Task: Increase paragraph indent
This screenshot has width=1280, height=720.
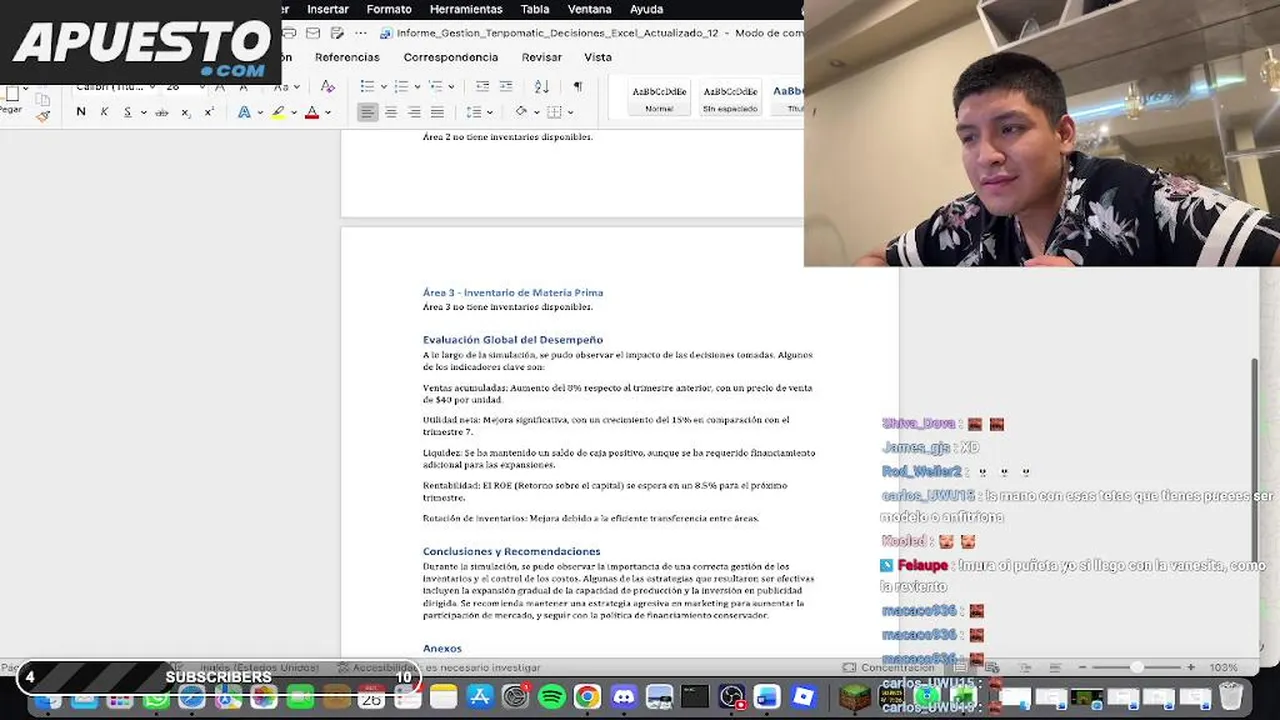Action: pos(506,87)
